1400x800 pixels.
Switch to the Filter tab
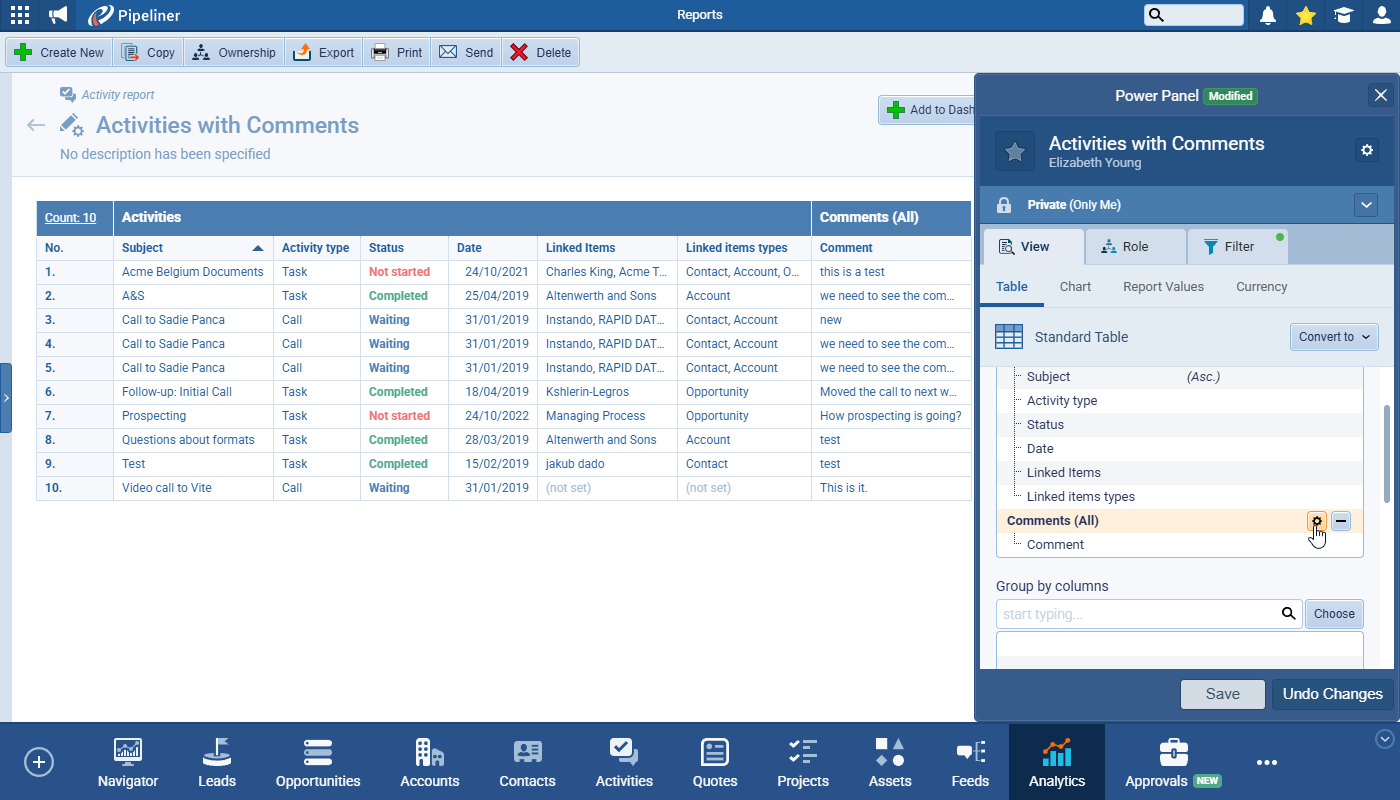click(x=1237, y=247)
